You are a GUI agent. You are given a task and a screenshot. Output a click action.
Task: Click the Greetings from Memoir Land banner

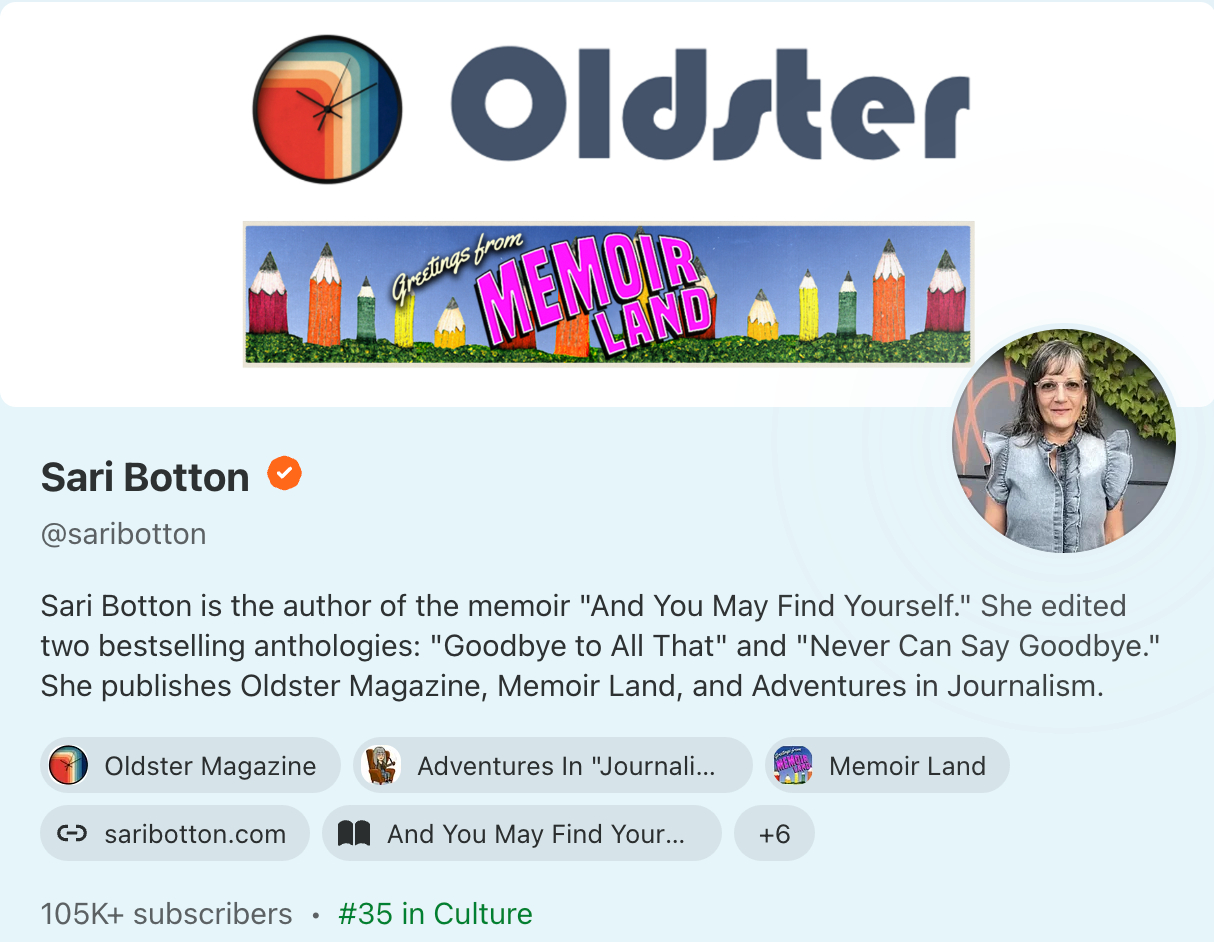[x=608, y=294]
